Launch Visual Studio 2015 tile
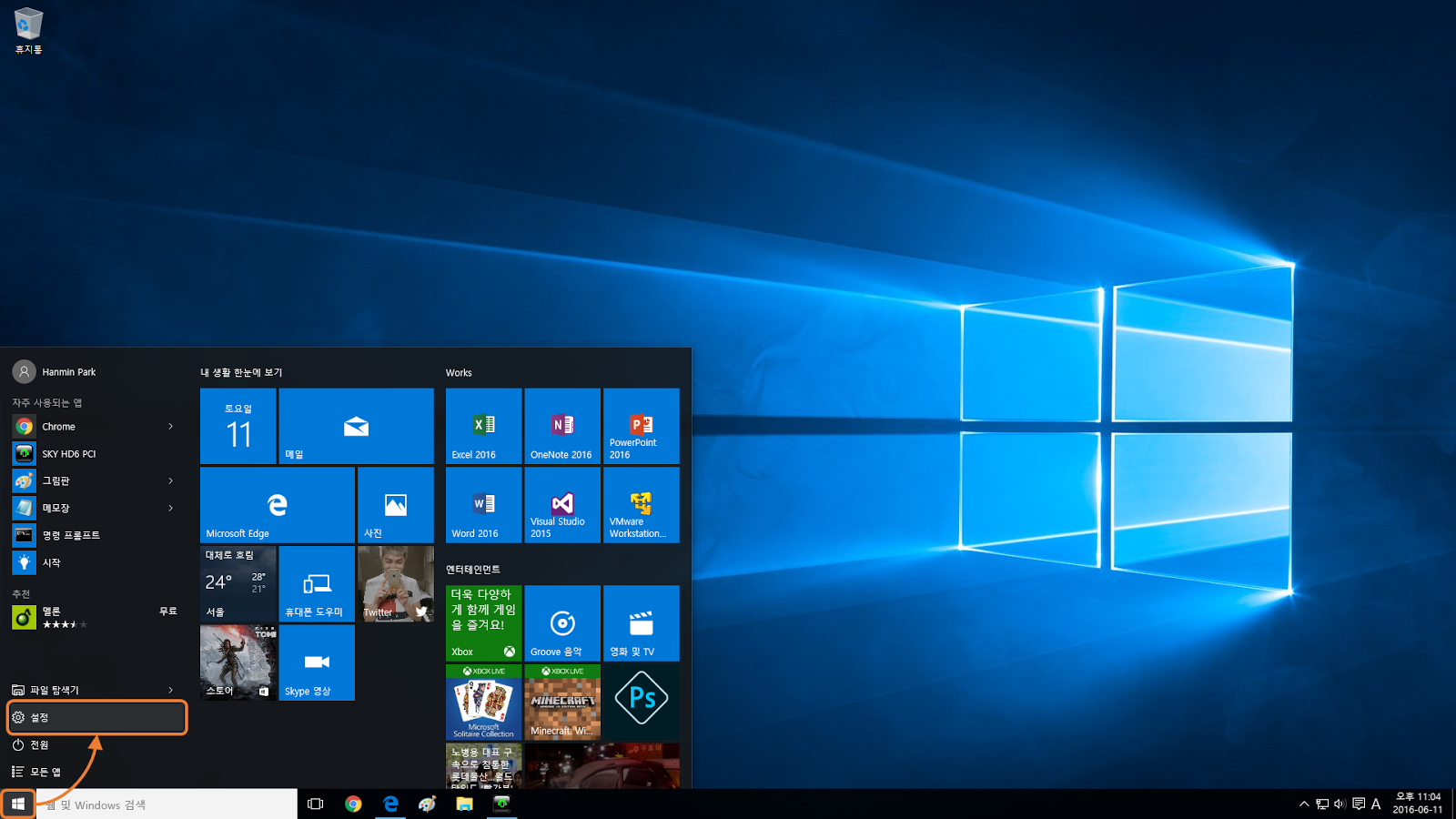Viewport: 1456px width, 819px height. [561, 504]
